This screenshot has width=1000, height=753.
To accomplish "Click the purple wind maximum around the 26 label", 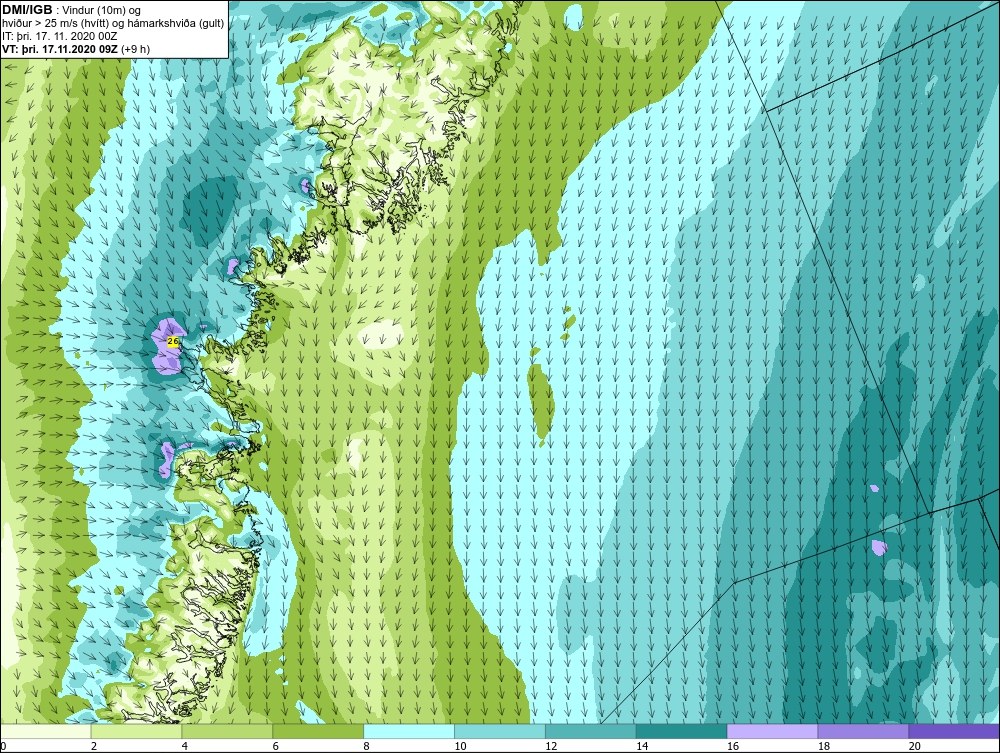I will [x=168, y=345].
